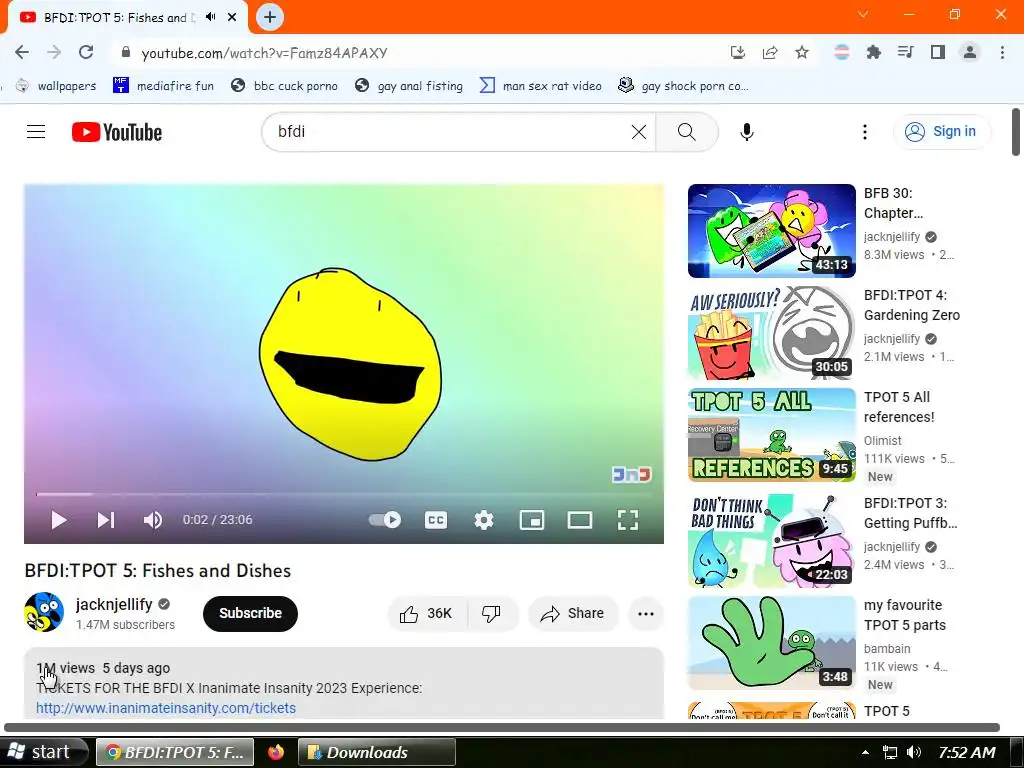
Task: Launch Firefox from taskbar
Action: pyautogui.click(x=276, y=752)
